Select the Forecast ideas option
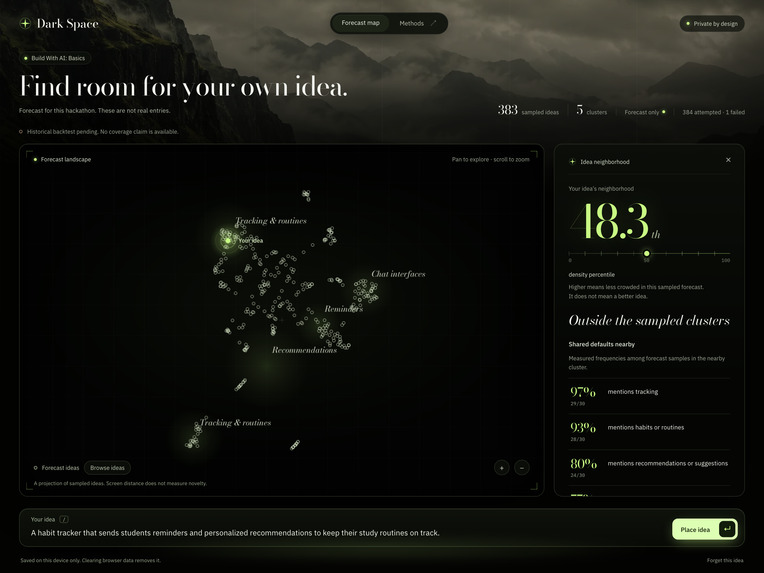Viewport: 764px width, 573px height. click(56, 468)
